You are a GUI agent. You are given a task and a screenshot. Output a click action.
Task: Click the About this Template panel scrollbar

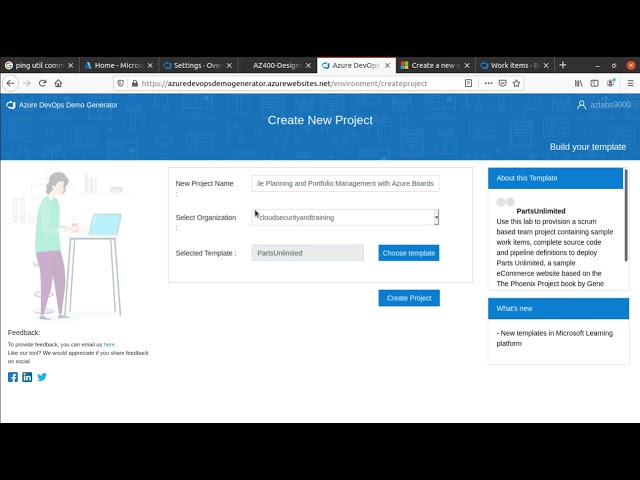626,216
